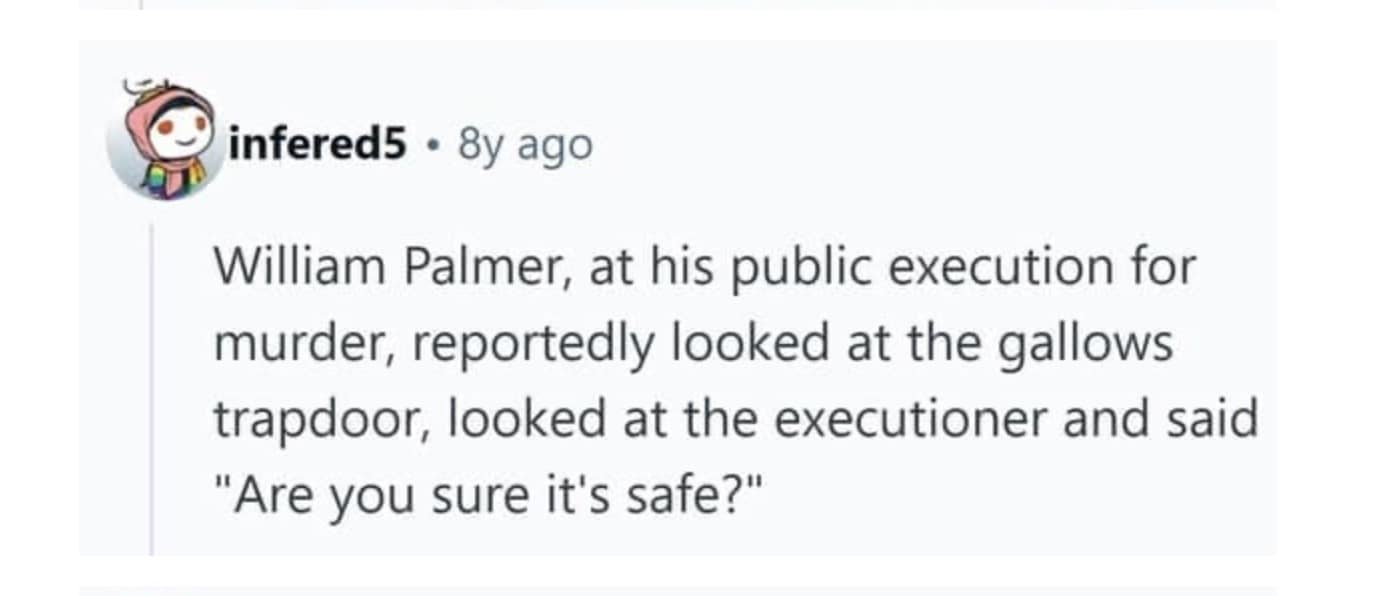
Task: Click the dot separator after the username
Action: [x=432, y=146]
